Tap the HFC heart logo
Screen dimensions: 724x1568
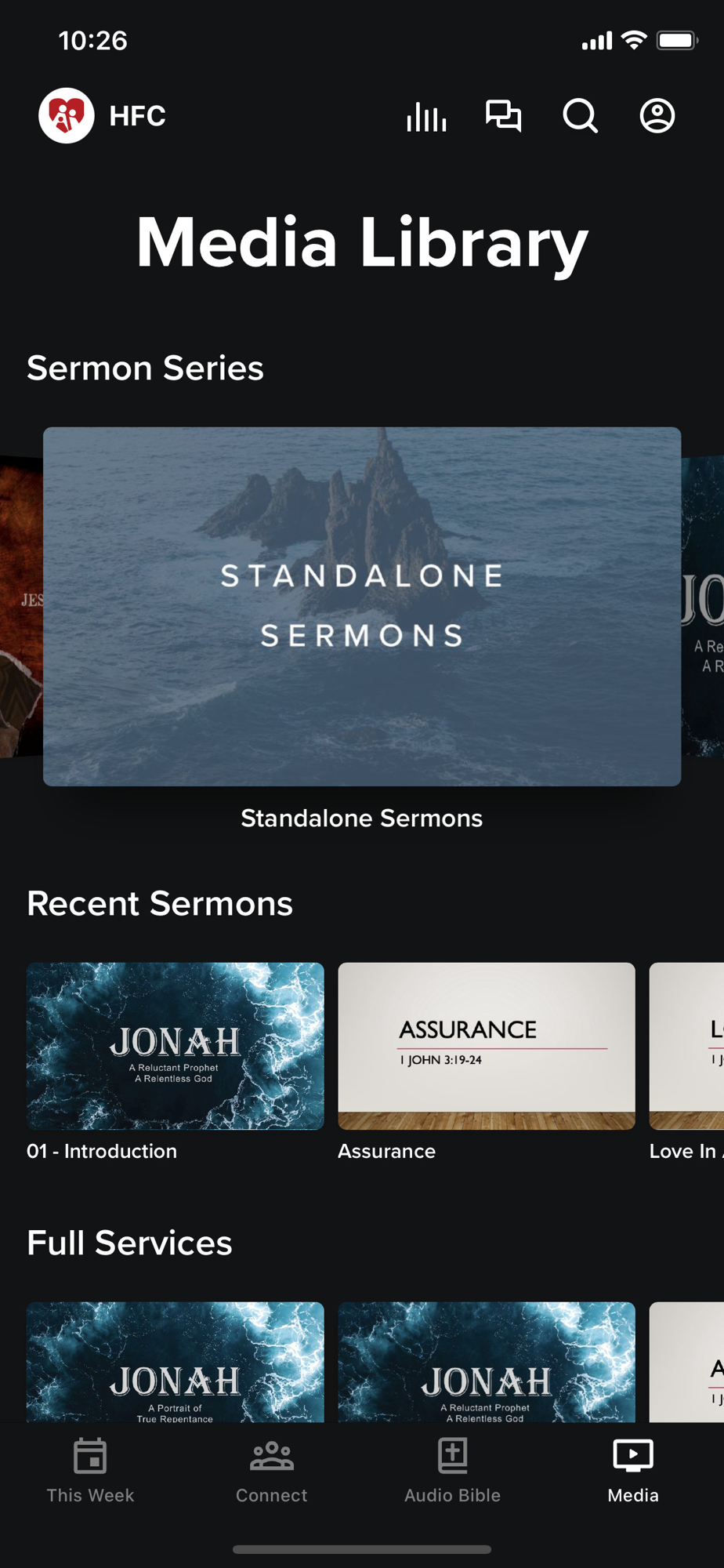[x=67, y=116]
